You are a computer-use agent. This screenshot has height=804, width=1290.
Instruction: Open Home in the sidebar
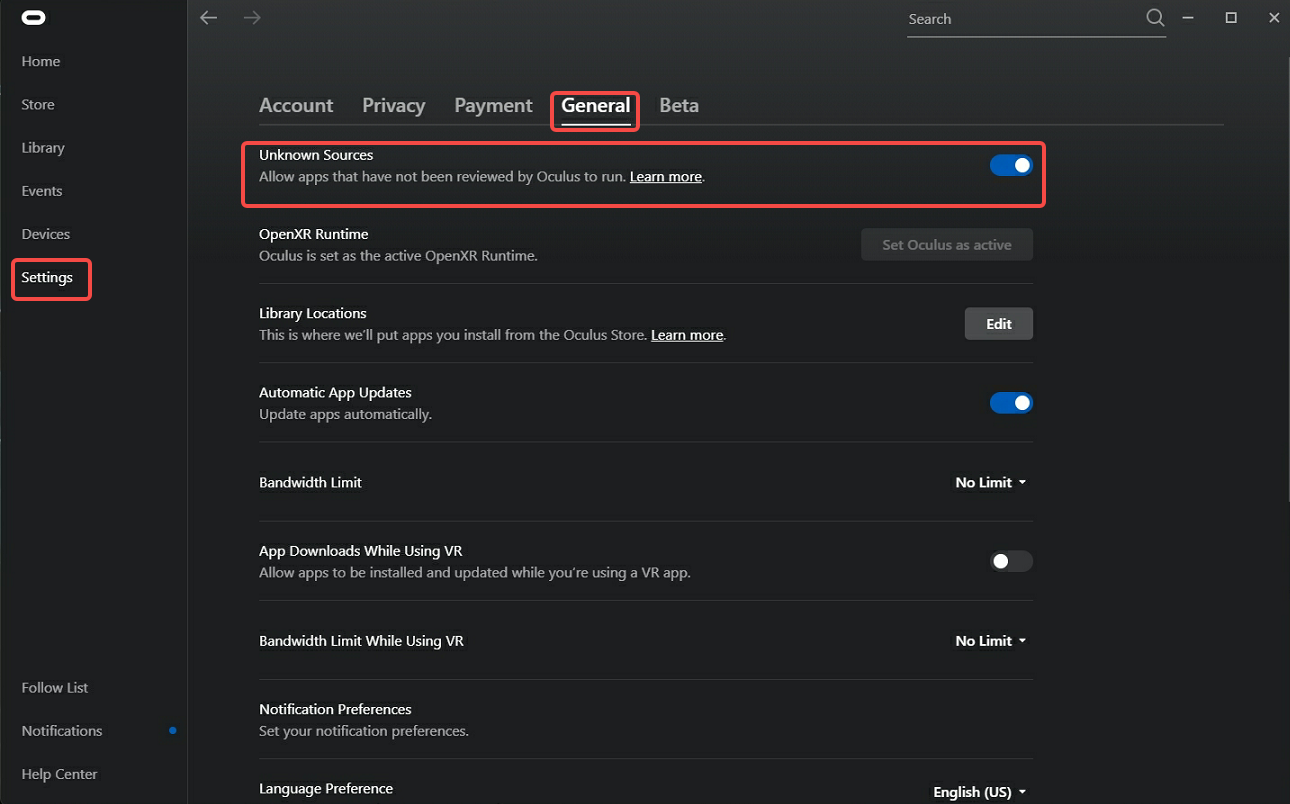click(41, 61)
